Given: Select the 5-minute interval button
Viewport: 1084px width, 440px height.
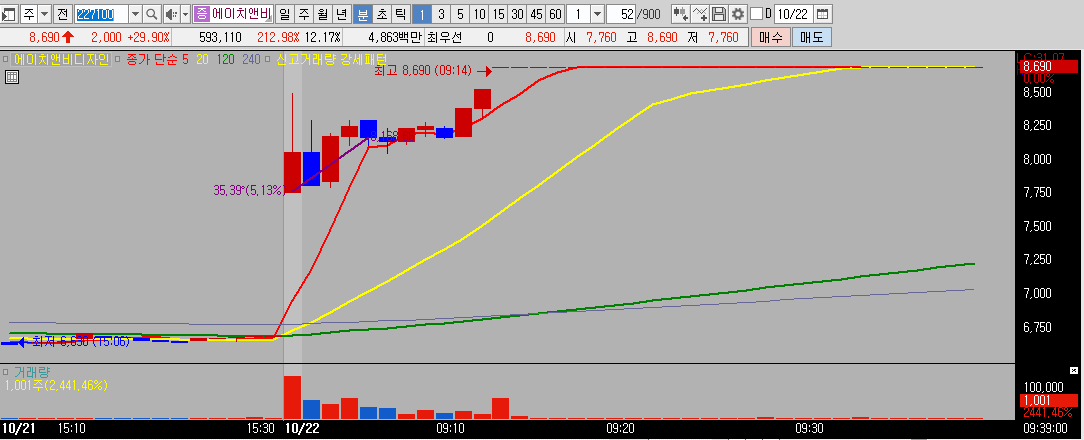Looking at the screenshot, I should point(460,13).
